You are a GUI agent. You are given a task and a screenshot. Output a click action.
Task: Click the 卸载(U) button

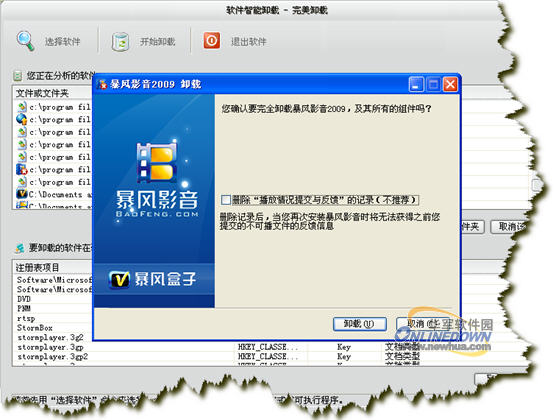(x=360, y=324)
